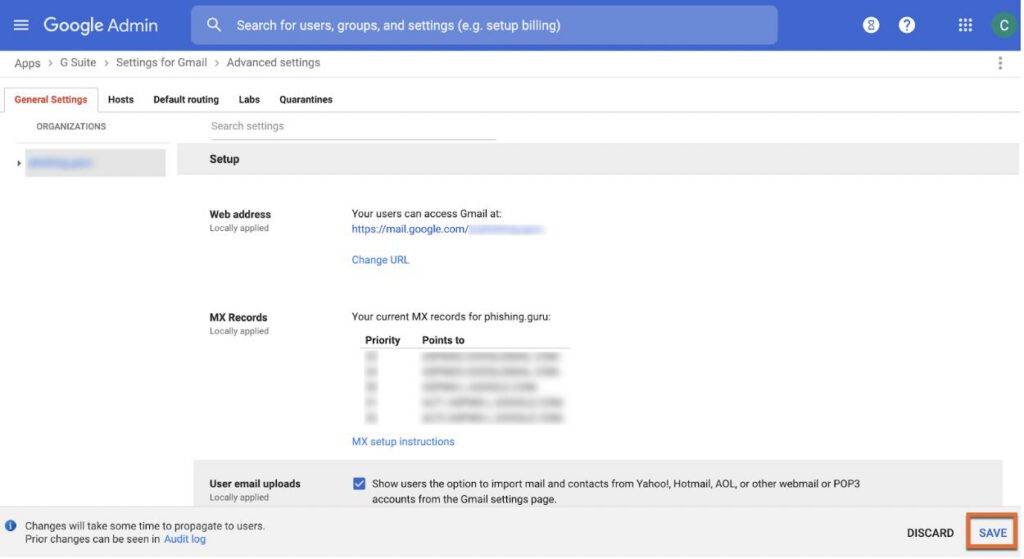1024x559 pixels.
Task: Open the Google apps grid
Action: pyautogui.click(x=965, y=25)
